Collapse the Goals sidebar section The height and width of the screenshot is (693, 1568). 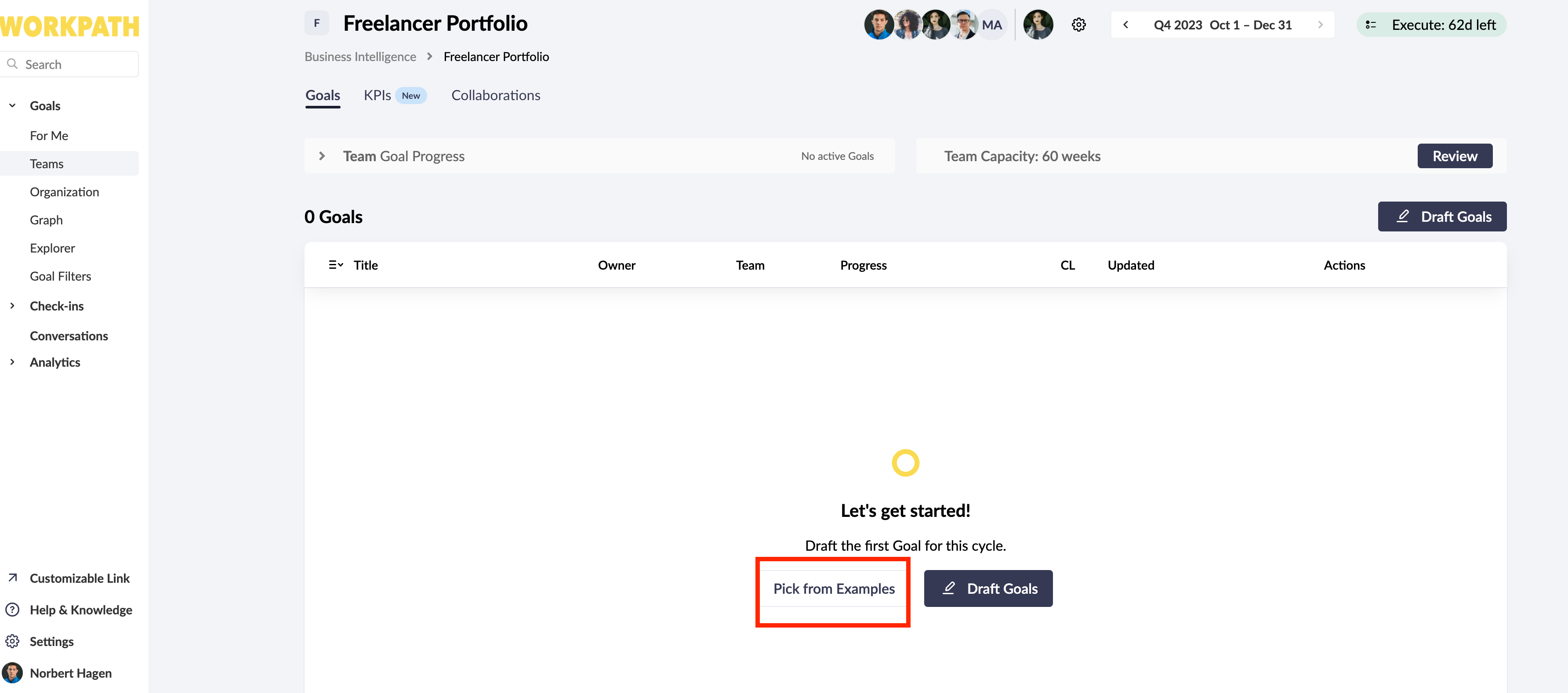[x=12, y=105]
